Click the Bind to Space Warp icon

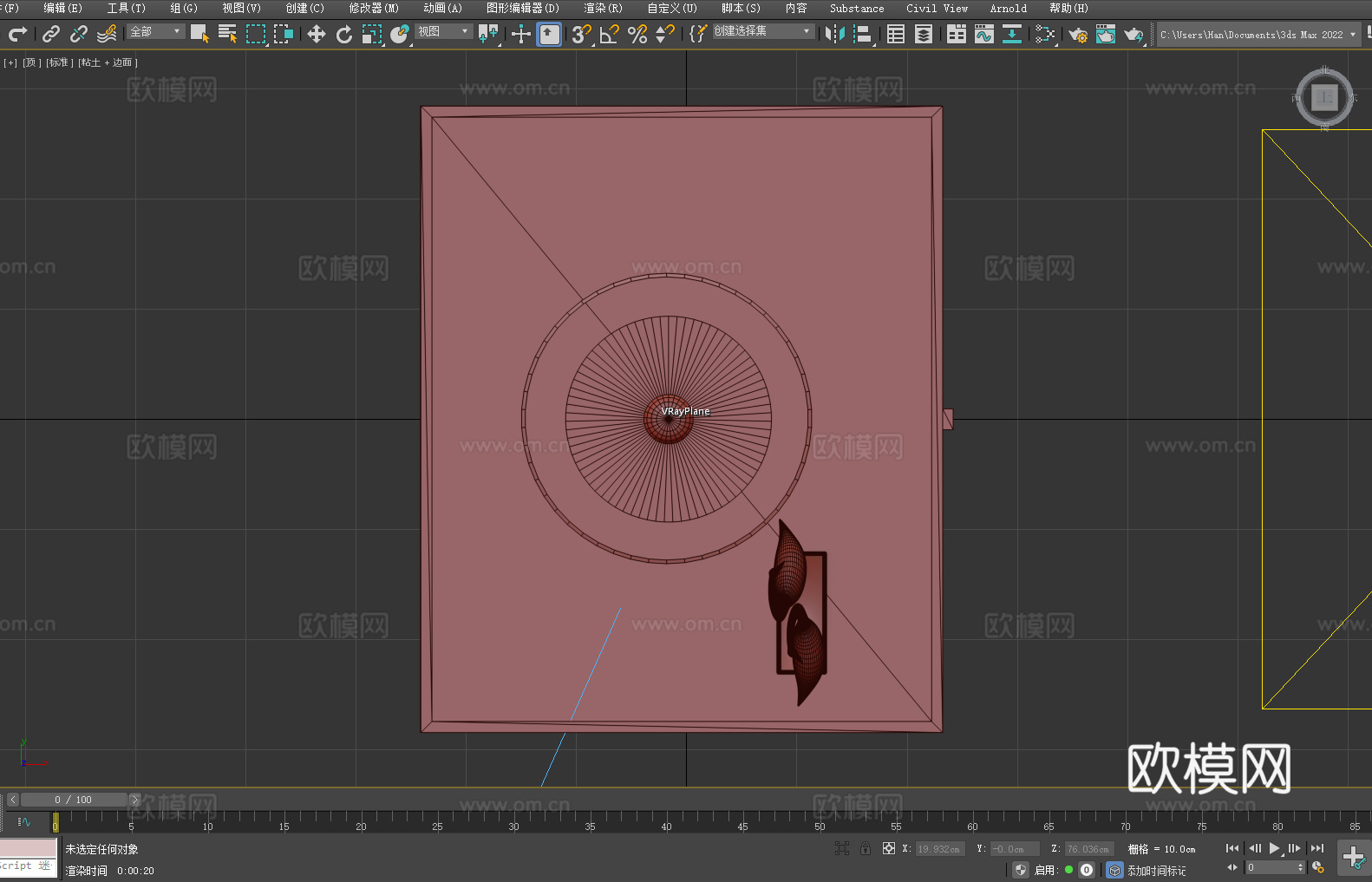click(107, 34)
